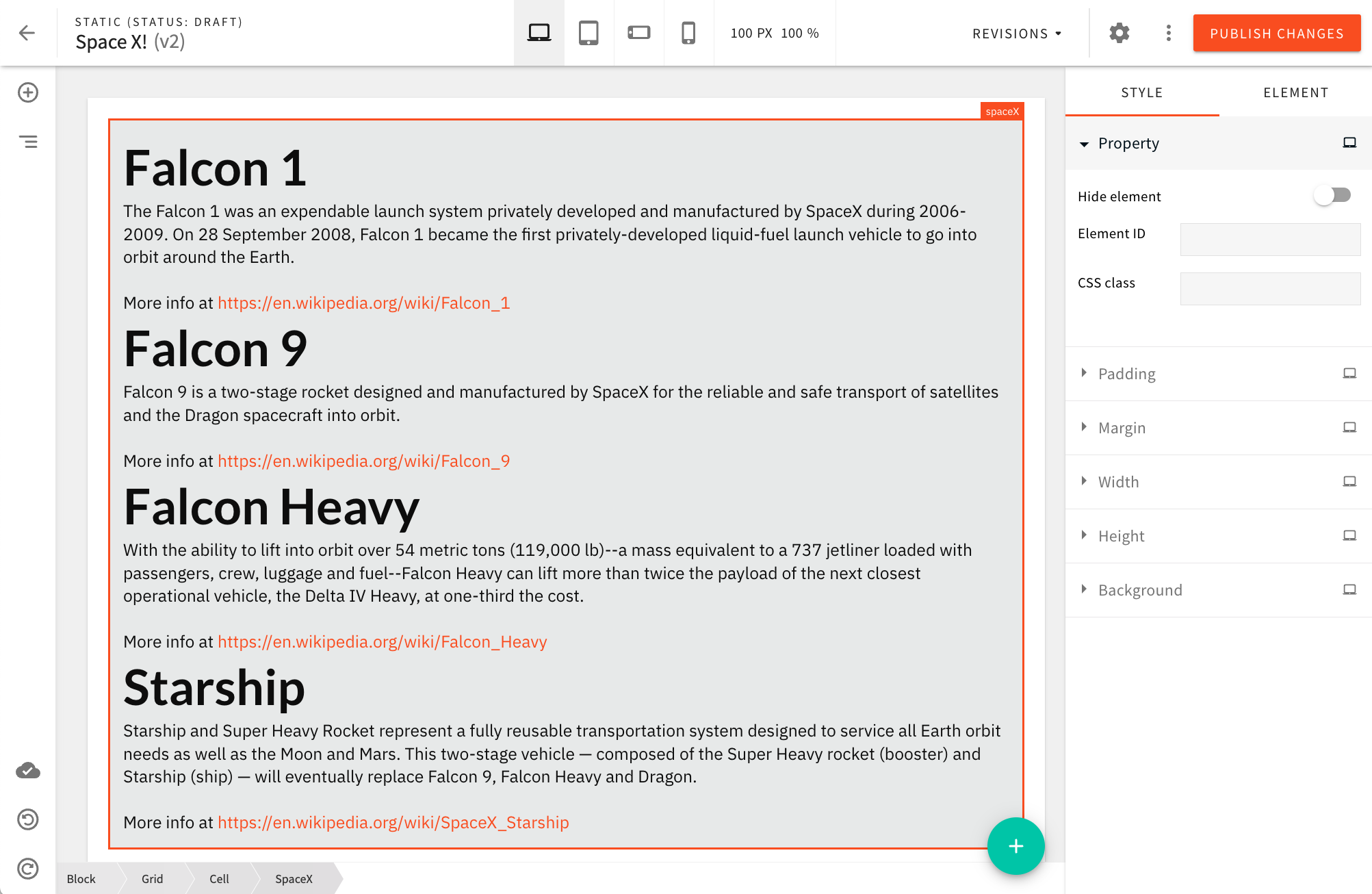Image resolution: width=1372 pixels, height=894 pixels.
Task: Select the SpaceX breadcrumb item
Action: 293,879
